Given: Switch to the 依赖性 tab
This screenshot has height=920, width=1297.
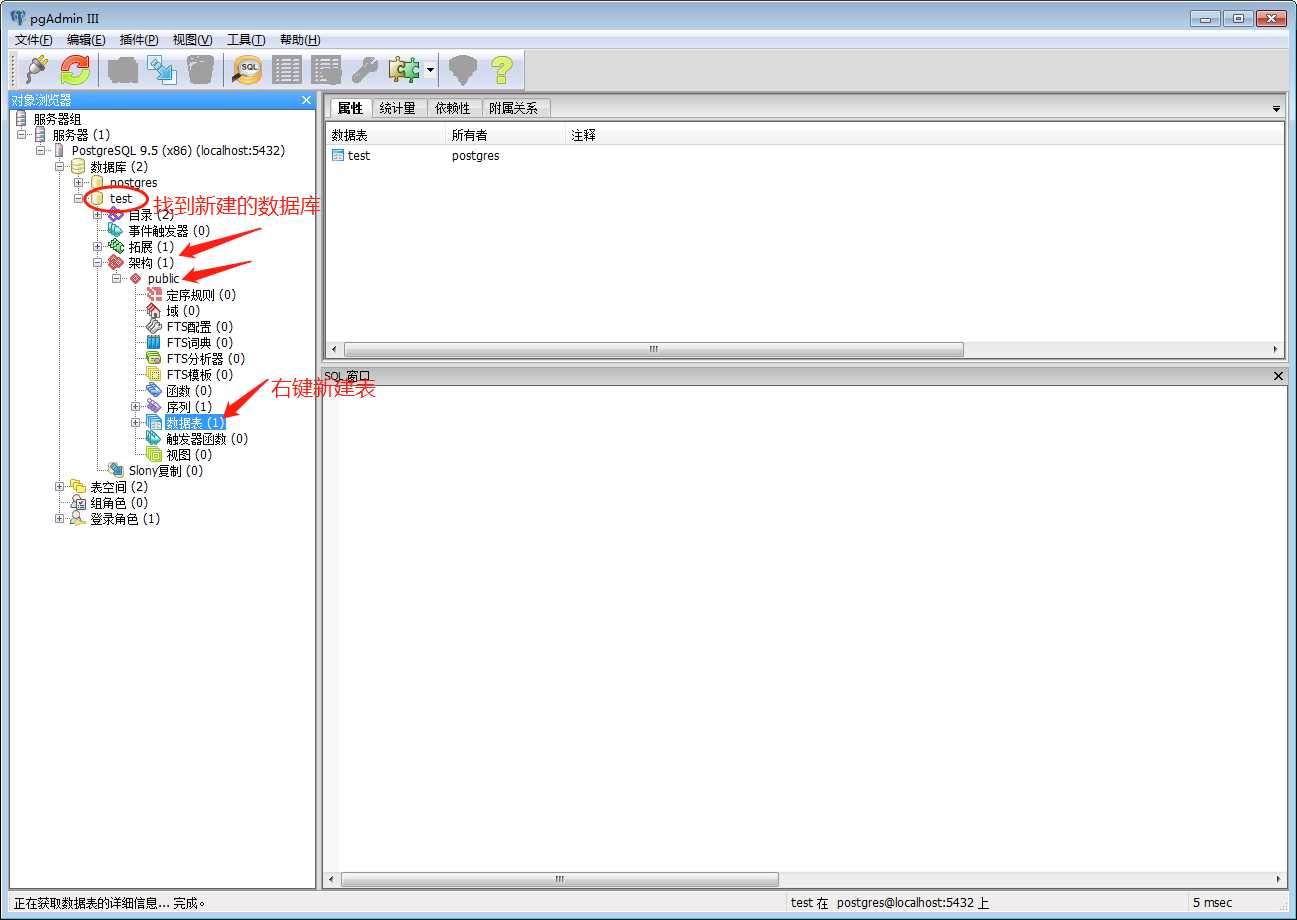Looking at the screenshot, I should coord(453,108).
